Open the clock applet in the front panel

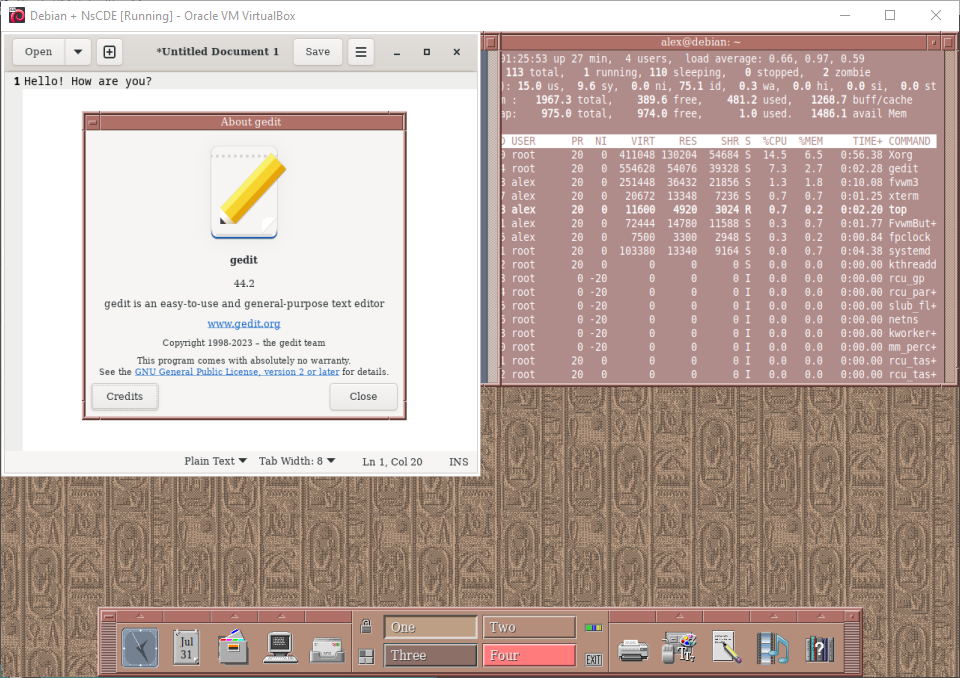pyautogui.click(x=140, y=648)
